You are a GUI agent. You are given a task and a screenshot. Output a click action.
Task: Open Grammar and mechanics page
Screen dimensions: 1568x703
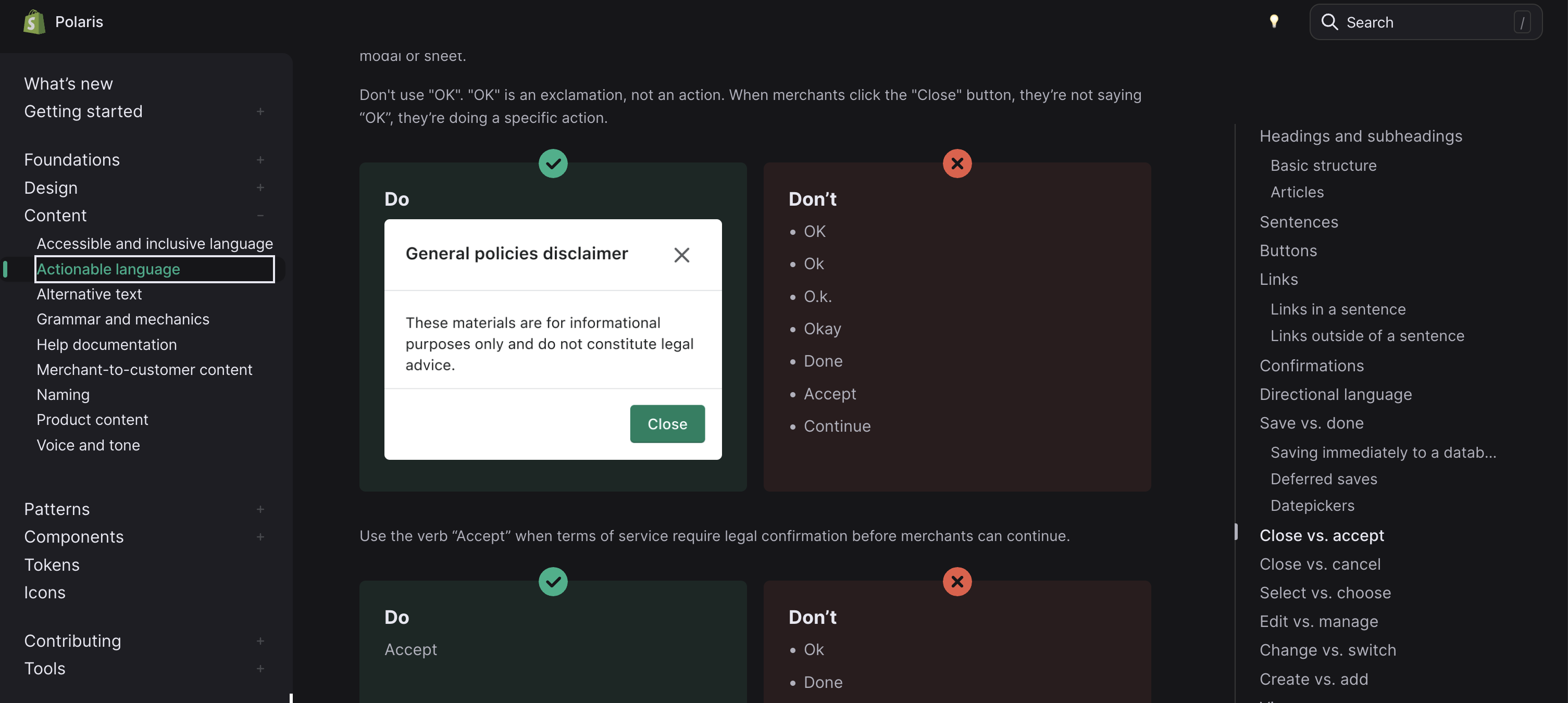[123, 319]
